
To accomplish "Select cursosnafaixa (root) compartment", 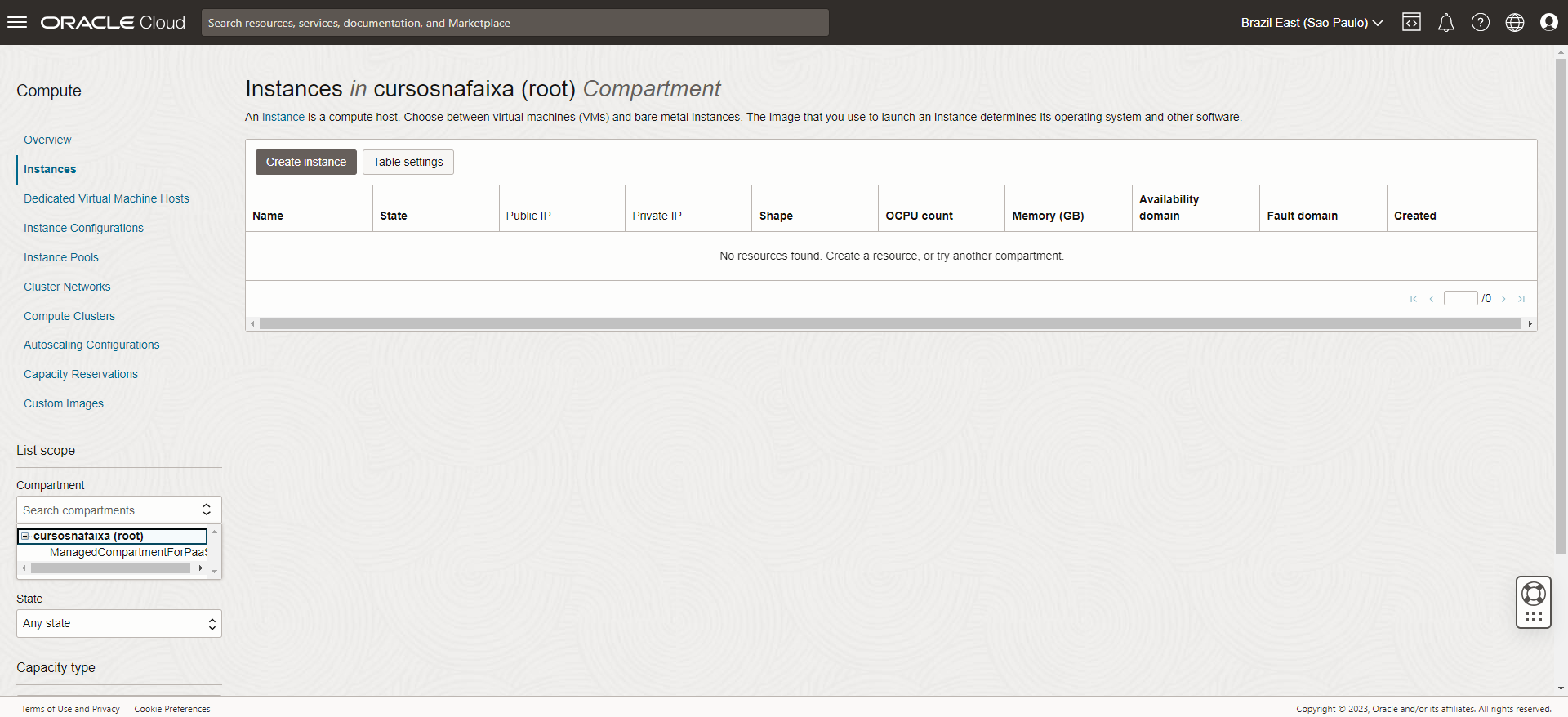I will click(88, 537).
